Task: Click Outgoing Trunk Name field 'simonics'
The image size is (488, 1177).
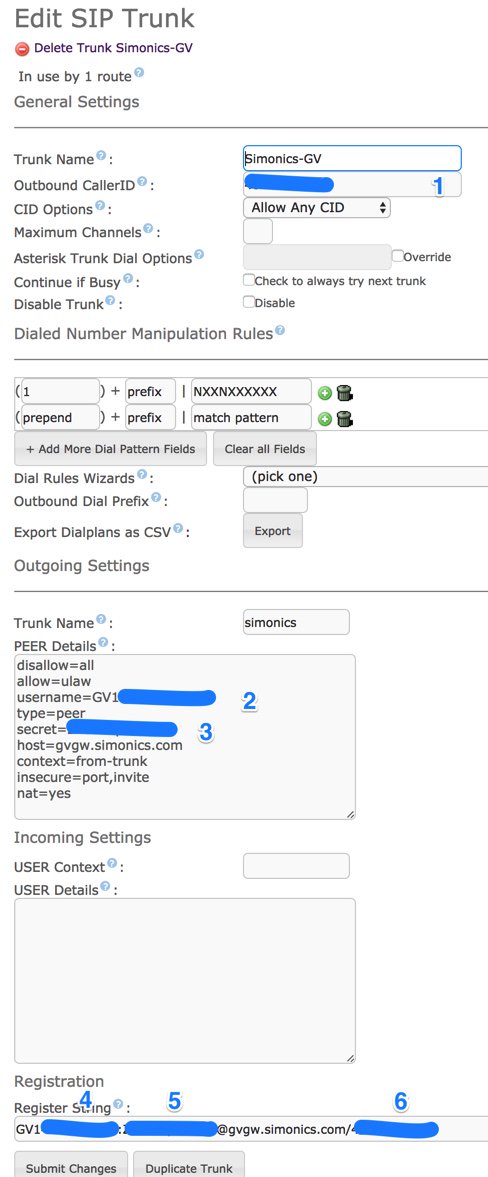Action: pos(297,622)
